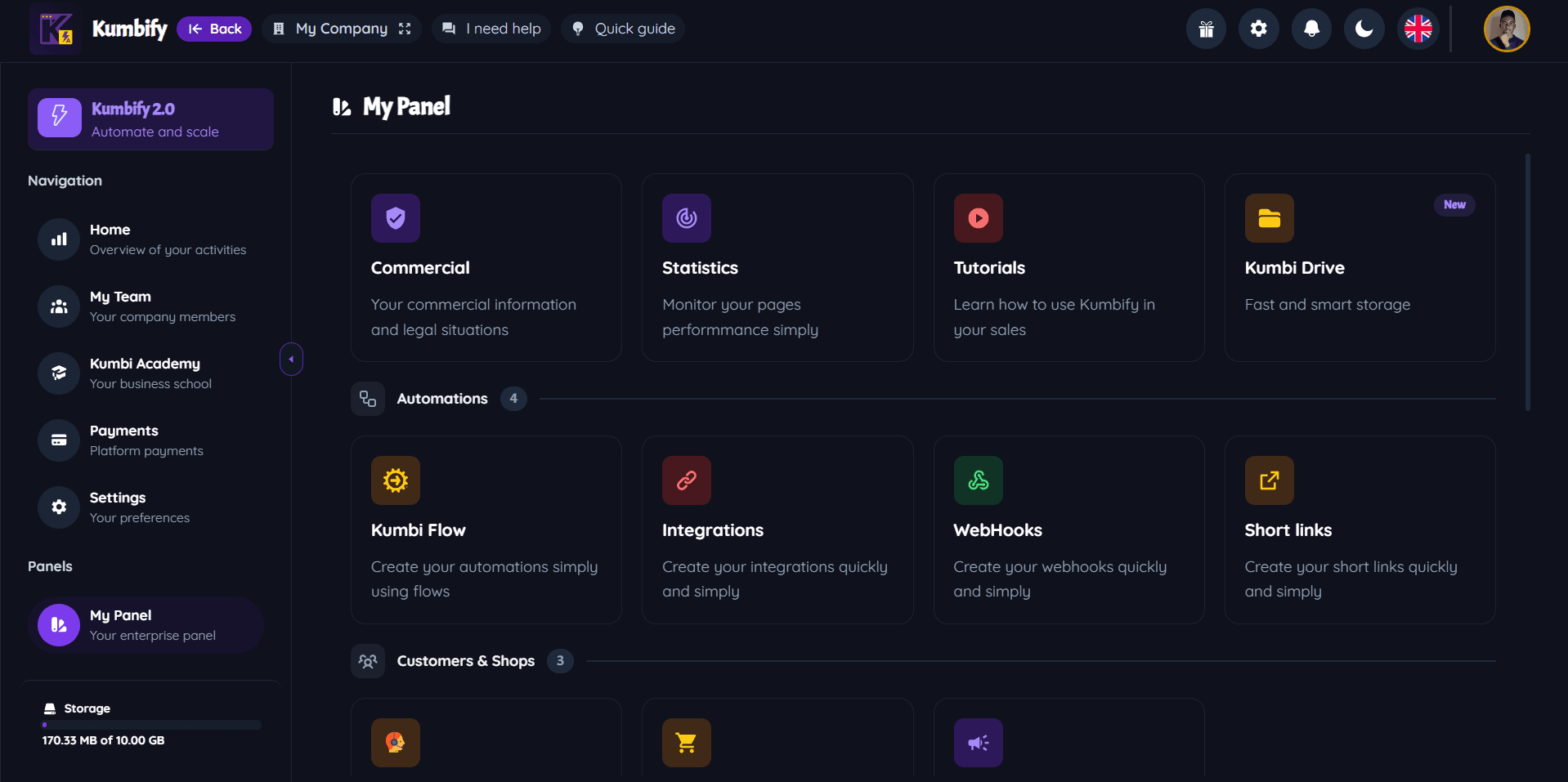Image resolution: width=1568 pixels, height=782 pixels.
Task: Click the New badge on Kumbi Drive
Action: [x=1454, y=205]
